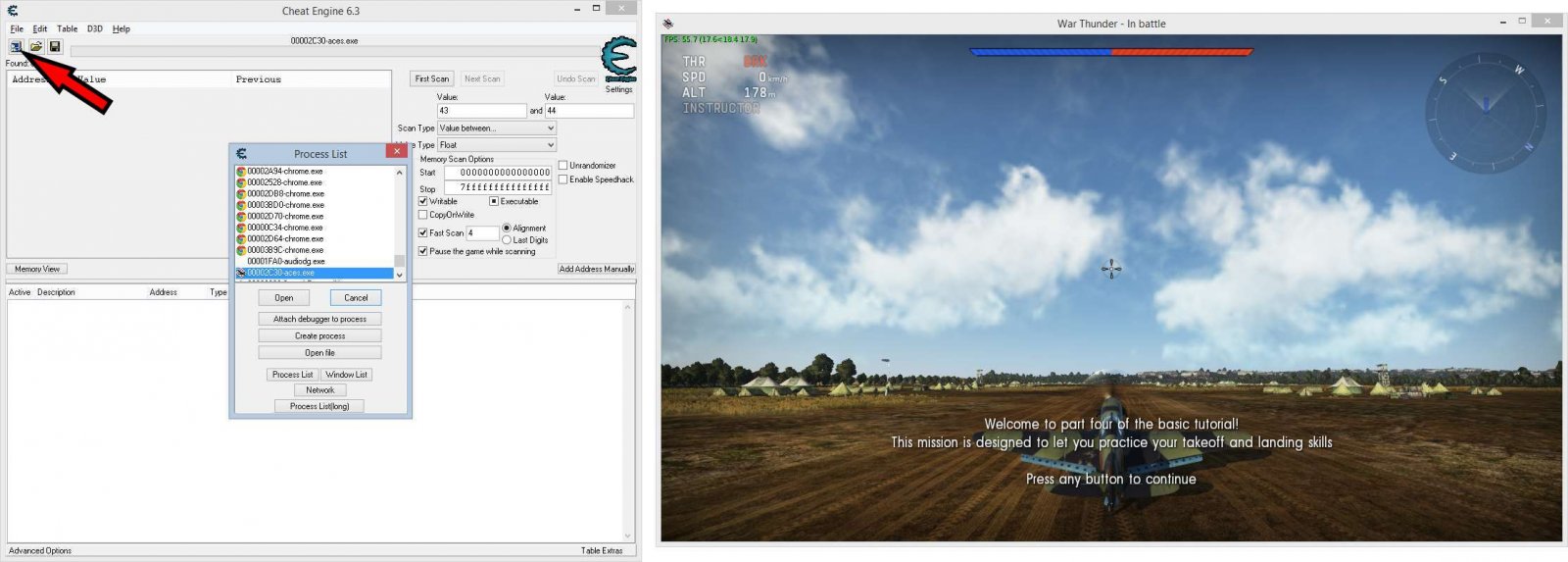Viewport: 1568px width, 562px height.
Task: Click Cancel in Process List dialog
Action: point(356,297)
